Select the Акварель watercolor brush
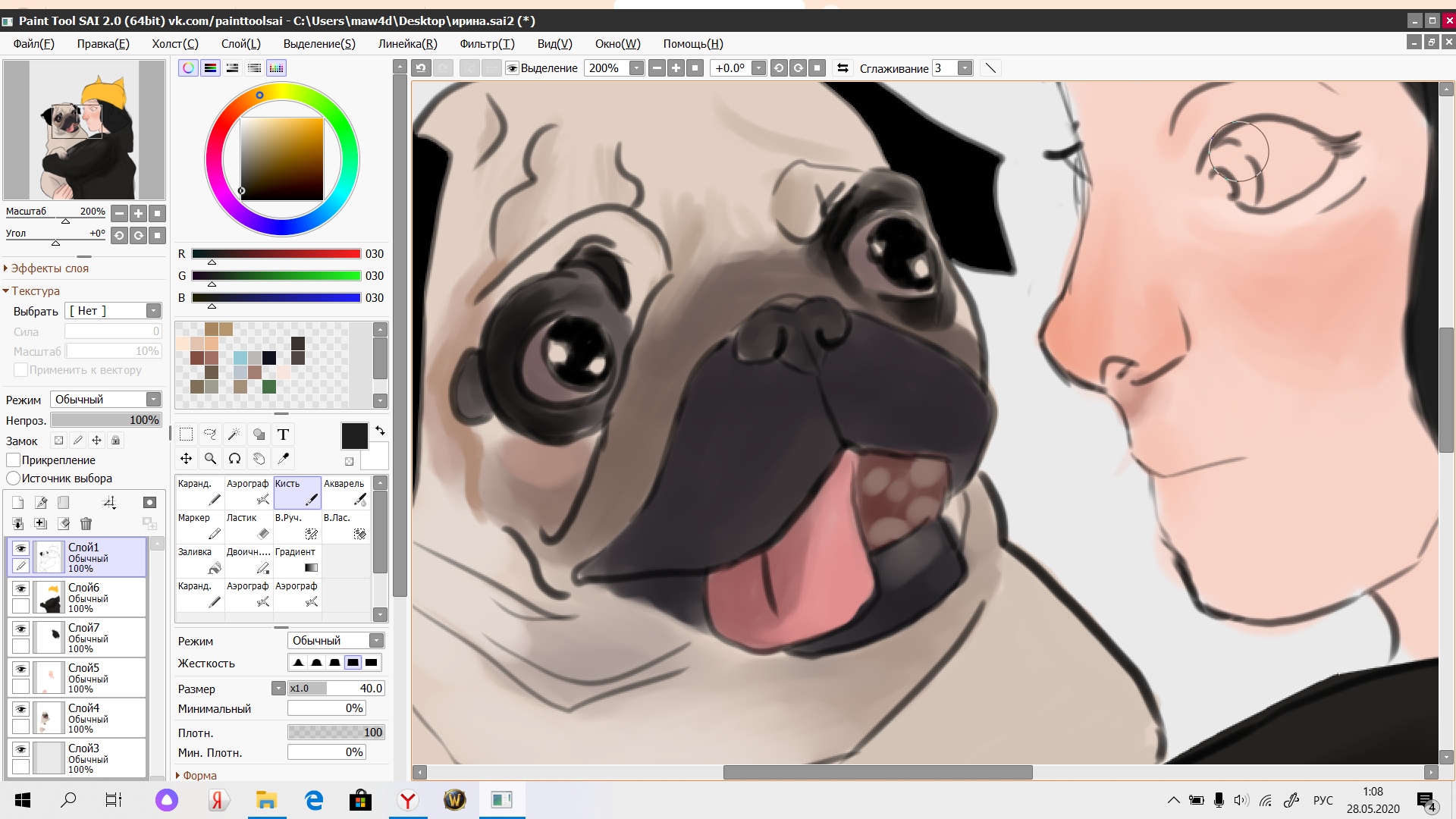 coord(345,492)
